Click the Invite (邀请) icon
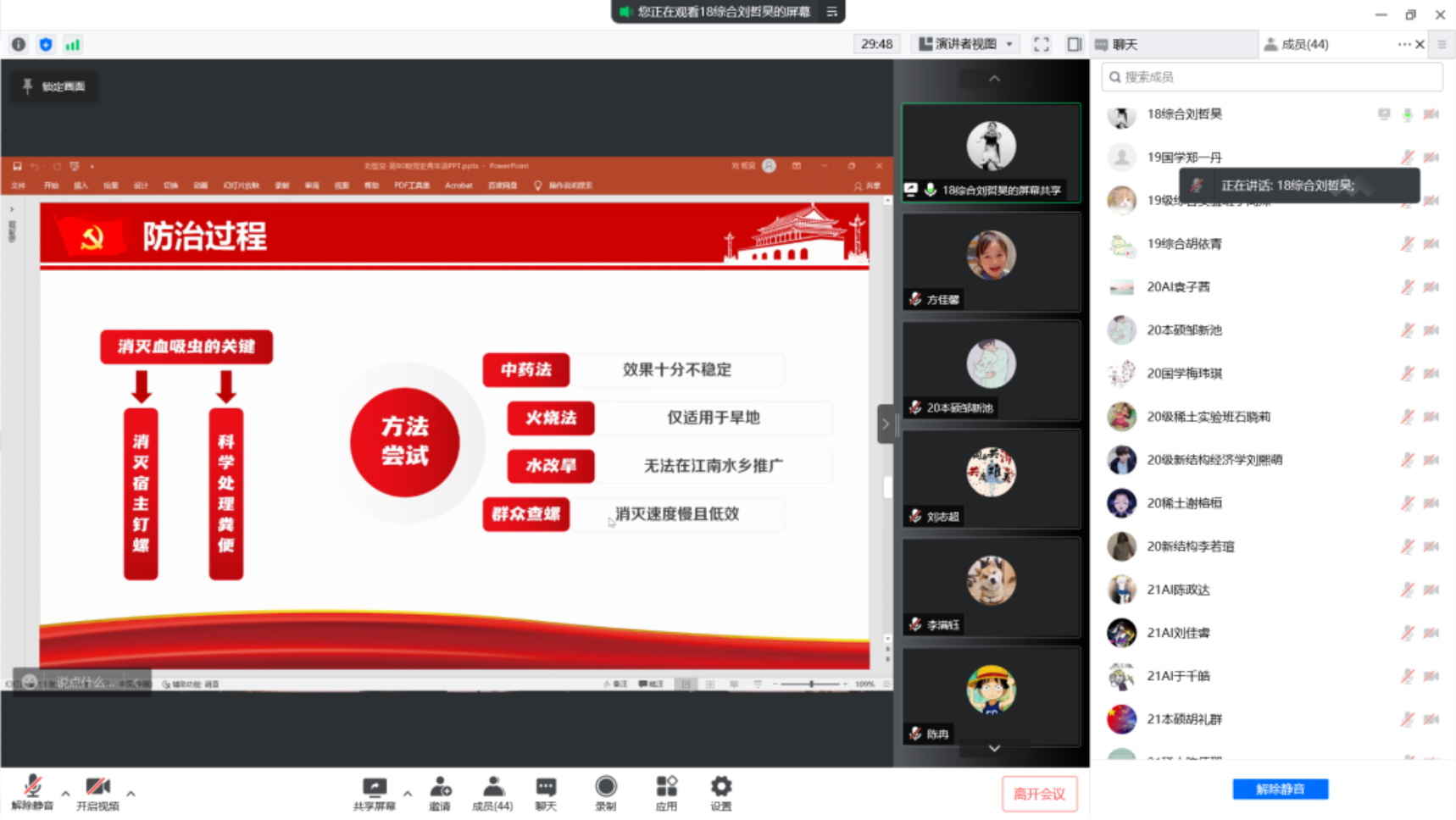1456x820 pixels. pos(440,794)
